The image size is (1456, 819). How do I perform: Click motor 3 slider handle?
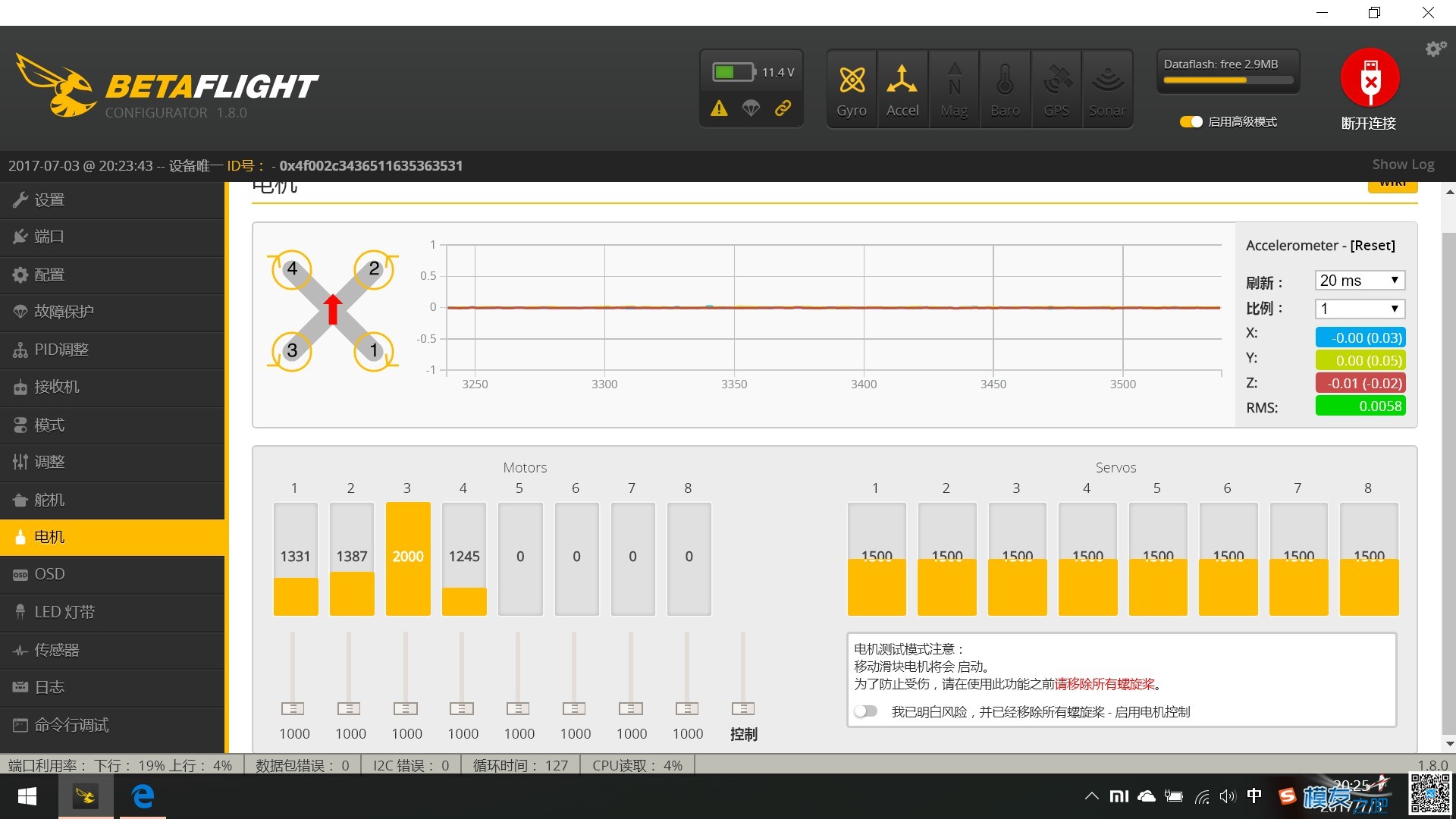pyautogui.click(x=406, y=708)
